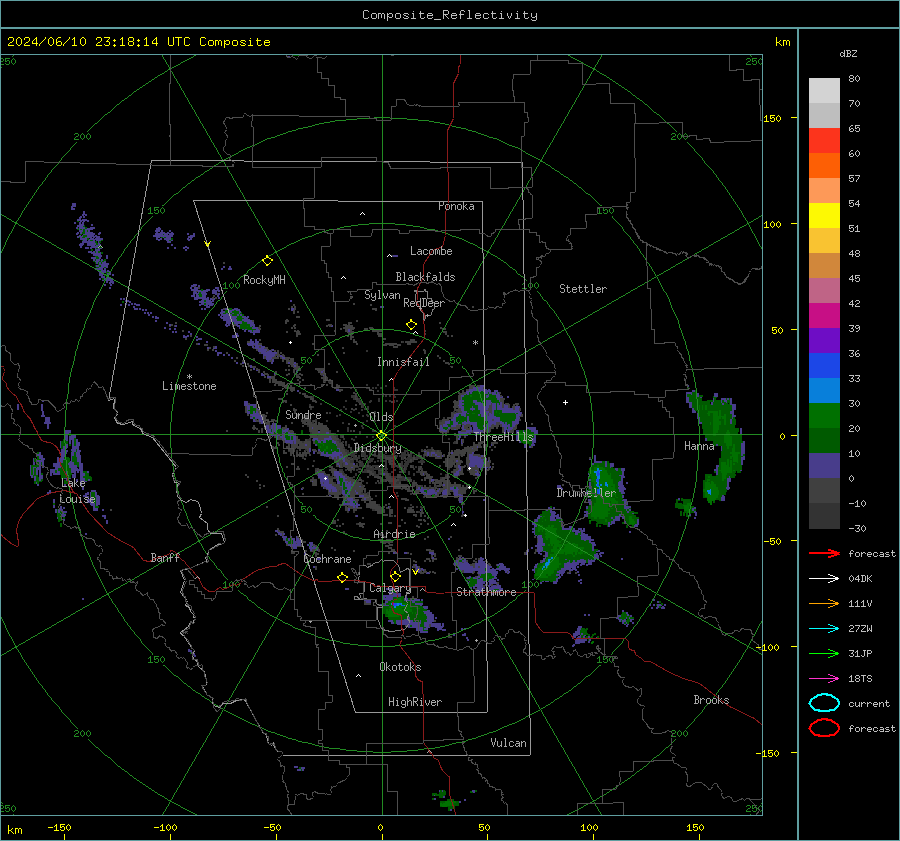The image size is (900, 841).
Task: Click the RockyMH label on the map
Action: pyautogui.click(x=264, y=280)
